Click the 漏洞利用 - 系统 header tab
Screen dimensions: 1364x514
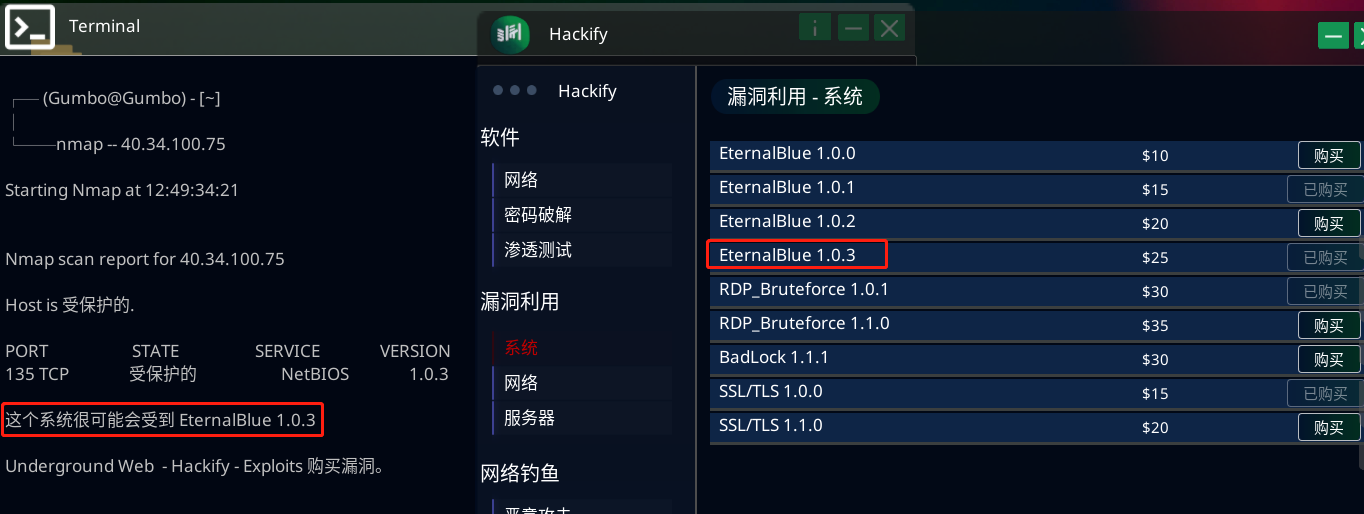pyautogui.click(x=795, y=97)
